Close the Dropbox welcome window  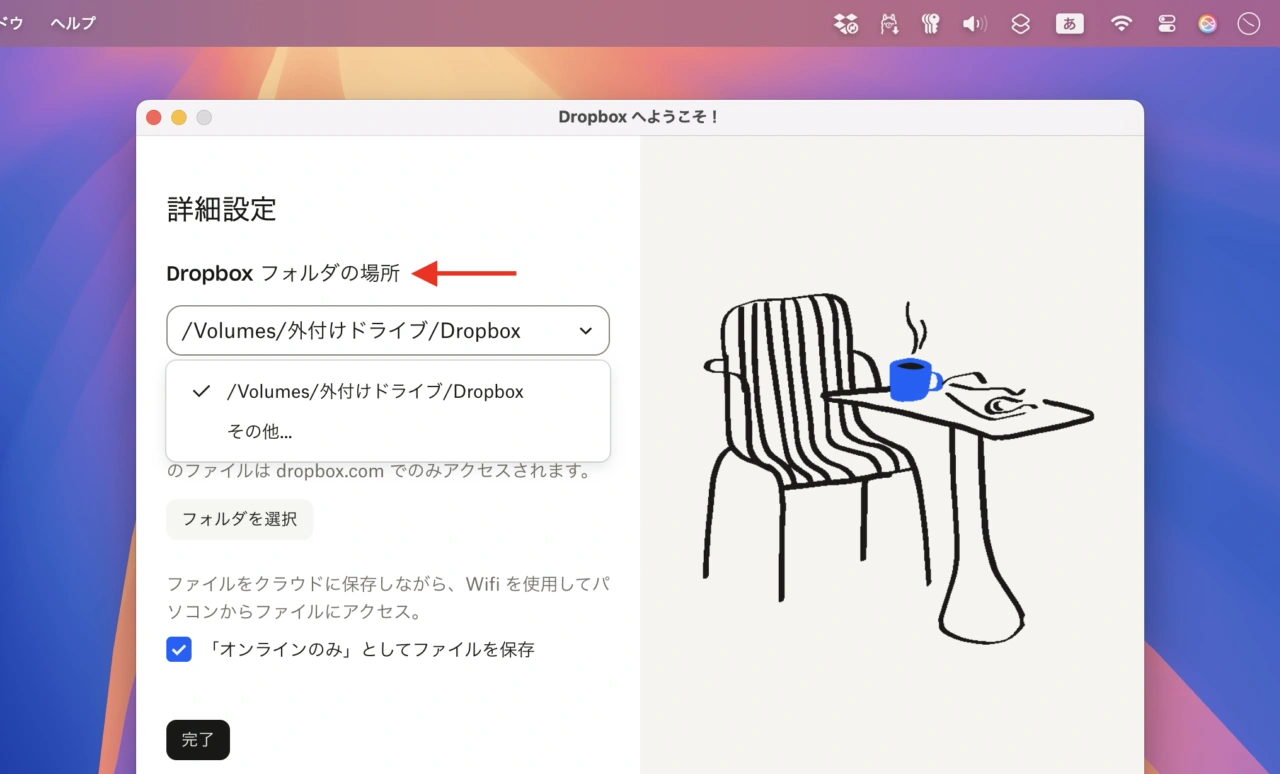(154, 118)
